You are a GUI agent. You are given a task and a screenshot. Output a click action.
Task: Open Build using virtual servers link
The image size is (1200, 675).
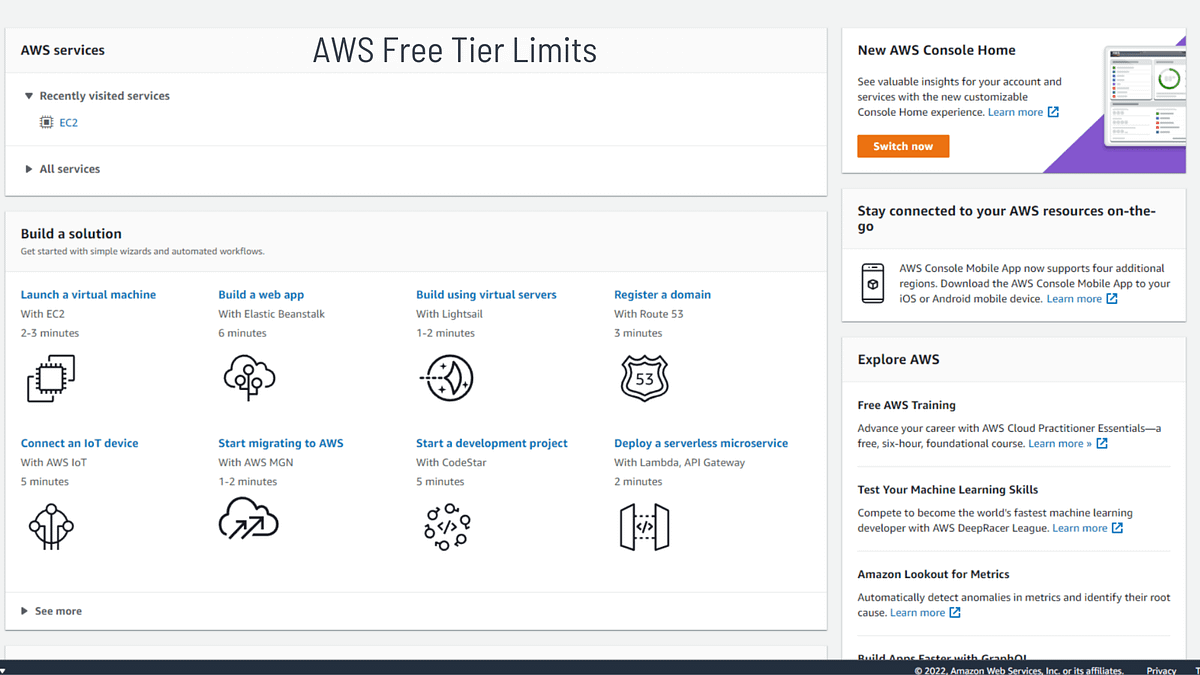tap(486, 295)
